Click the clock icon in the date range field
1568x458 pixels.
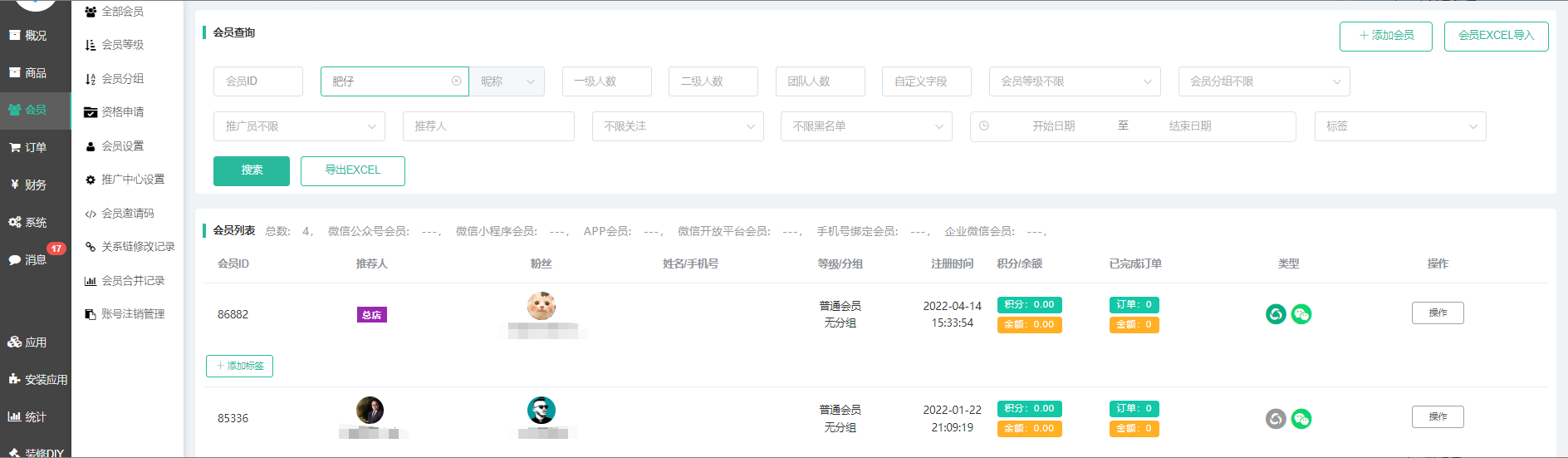point(984,126)
